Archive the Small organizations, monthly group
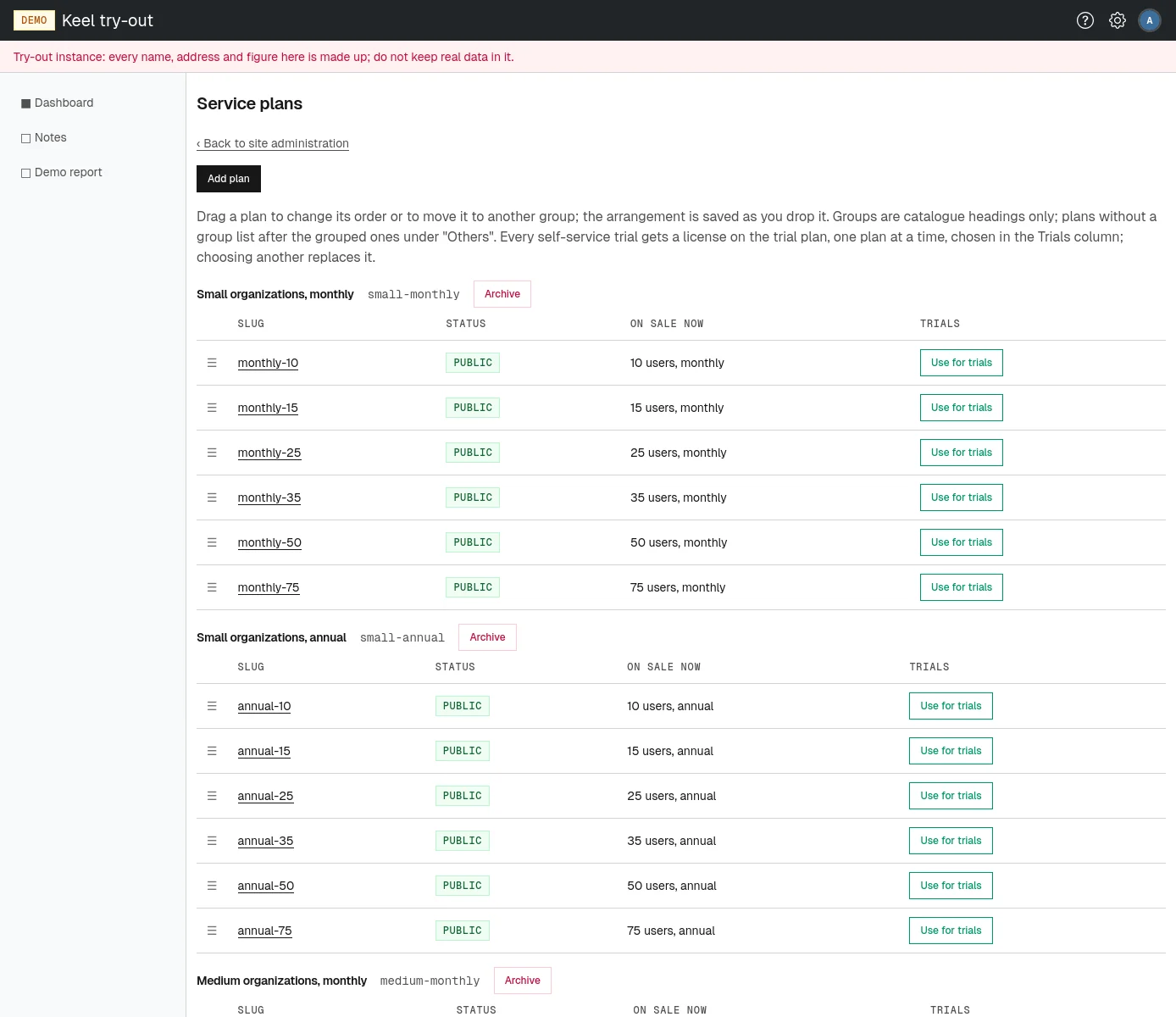 click(x=502, y=294)
